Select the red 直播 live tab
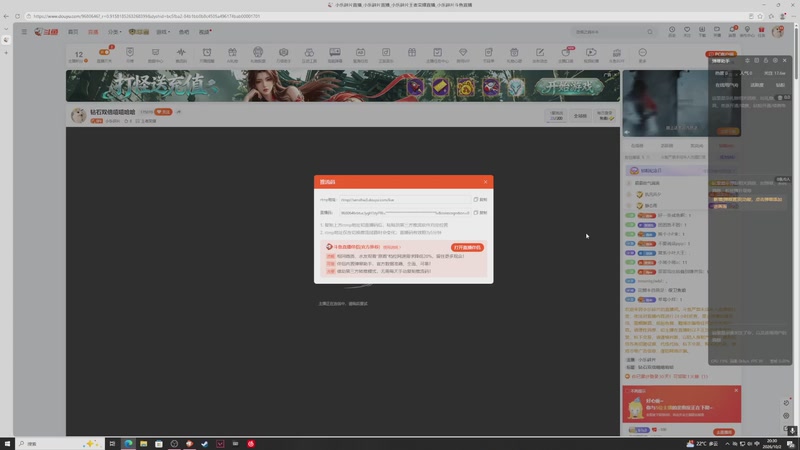800x450 pixels. [x=93, y=32]
